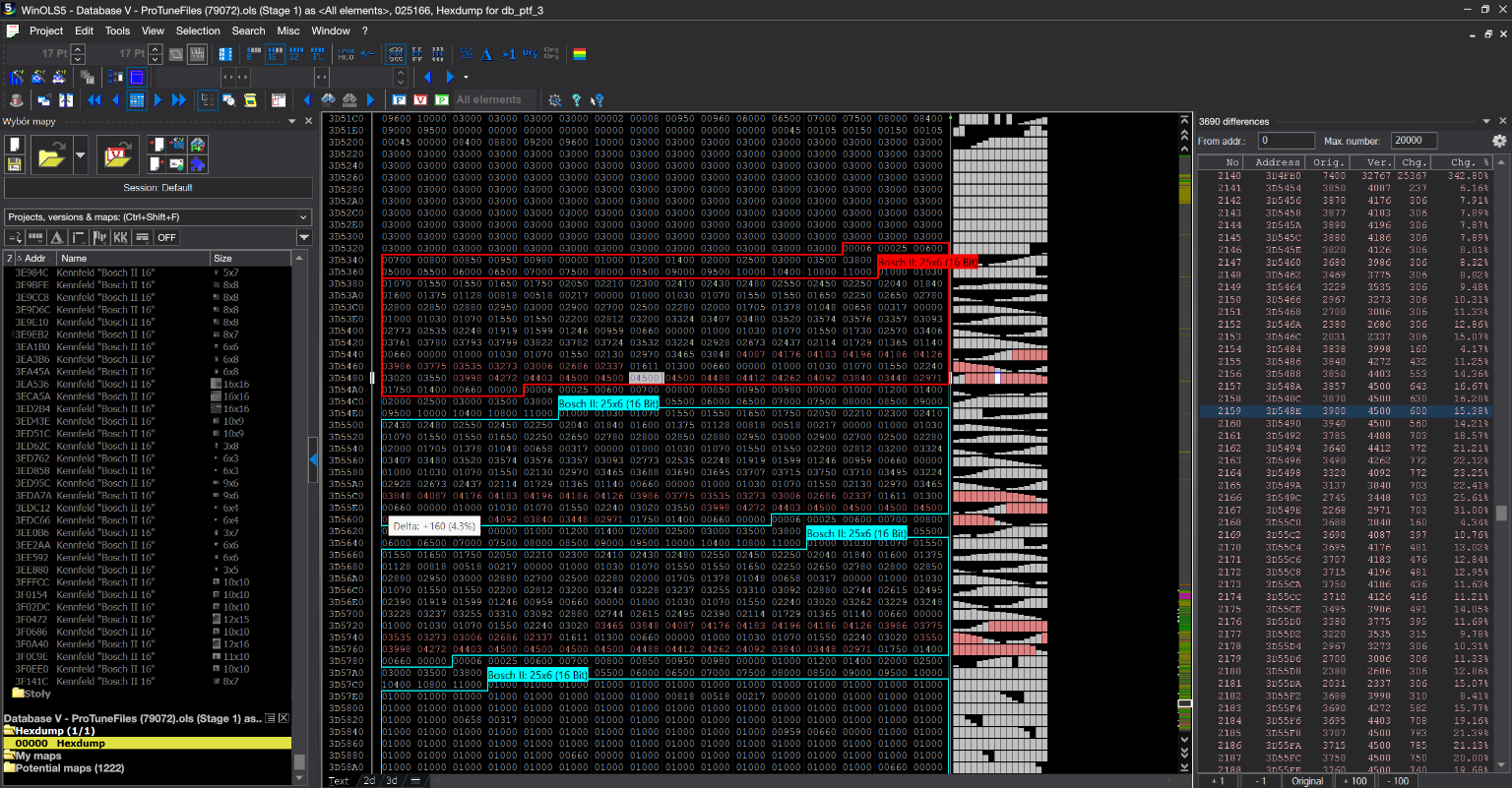Click the rainbow color palette icon
Image resolution: width=1512 pixels, height=788 pixels.
(x=580, y=54)
